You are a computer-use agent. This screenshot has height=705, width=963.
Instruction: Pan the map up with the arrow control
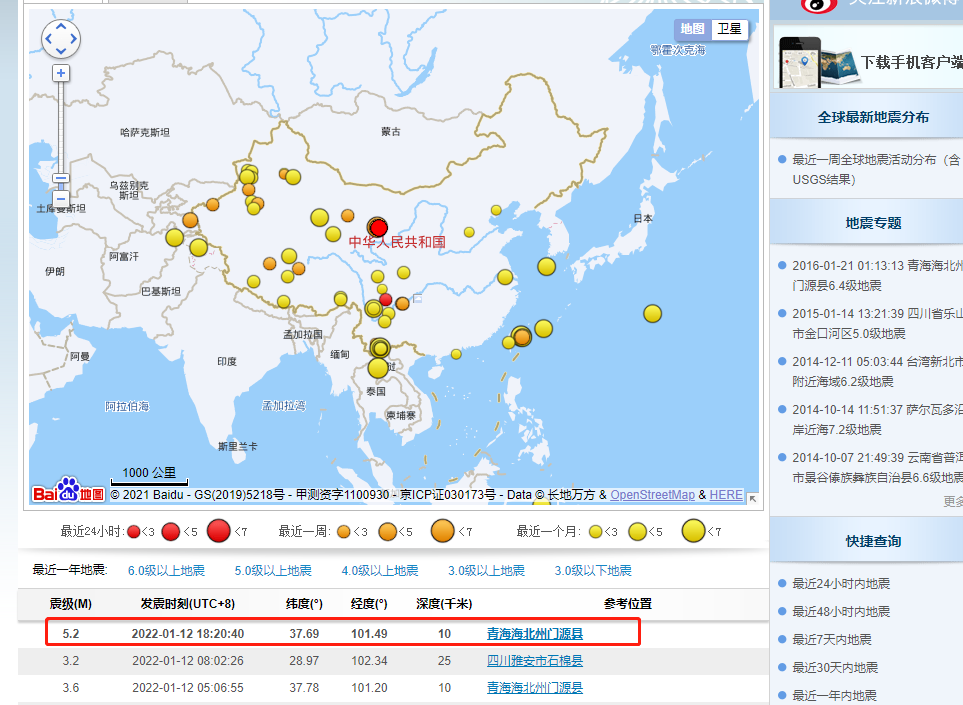(x=61, y=27)
